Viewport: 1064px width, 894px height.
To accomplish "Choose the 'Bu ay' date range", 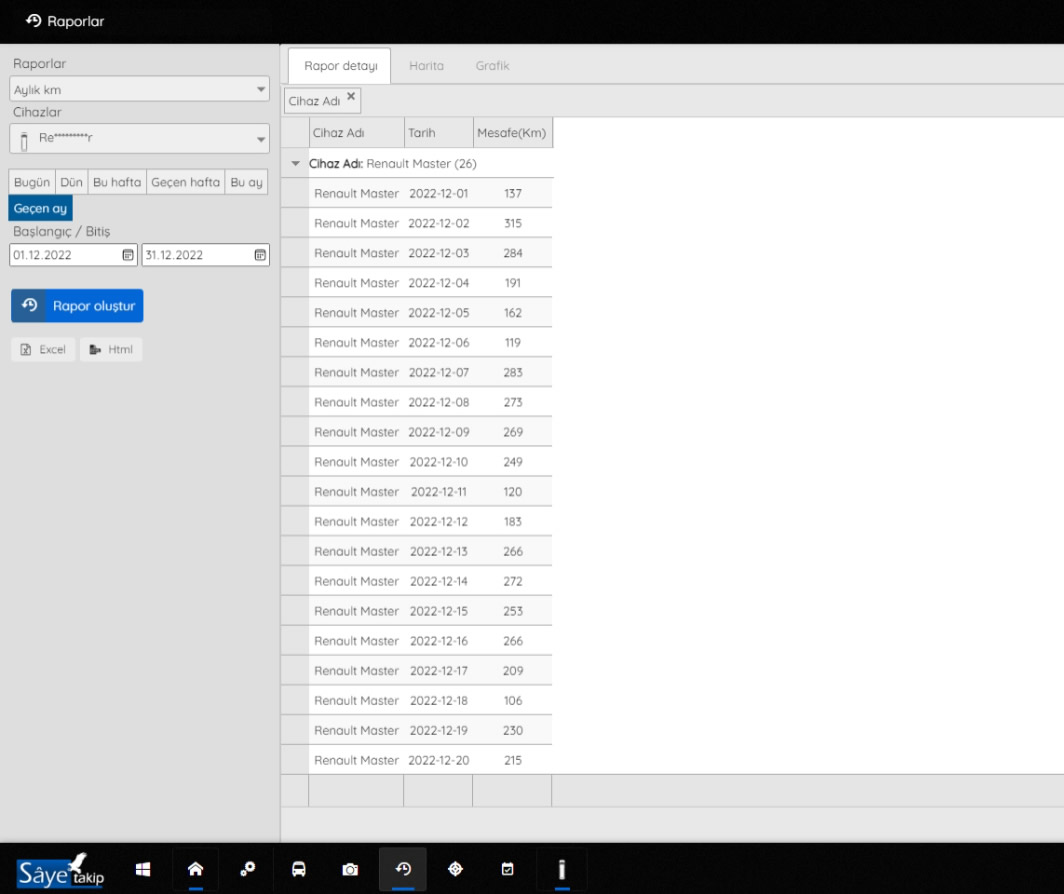I will pyautogui.click(x=246, y=182).
